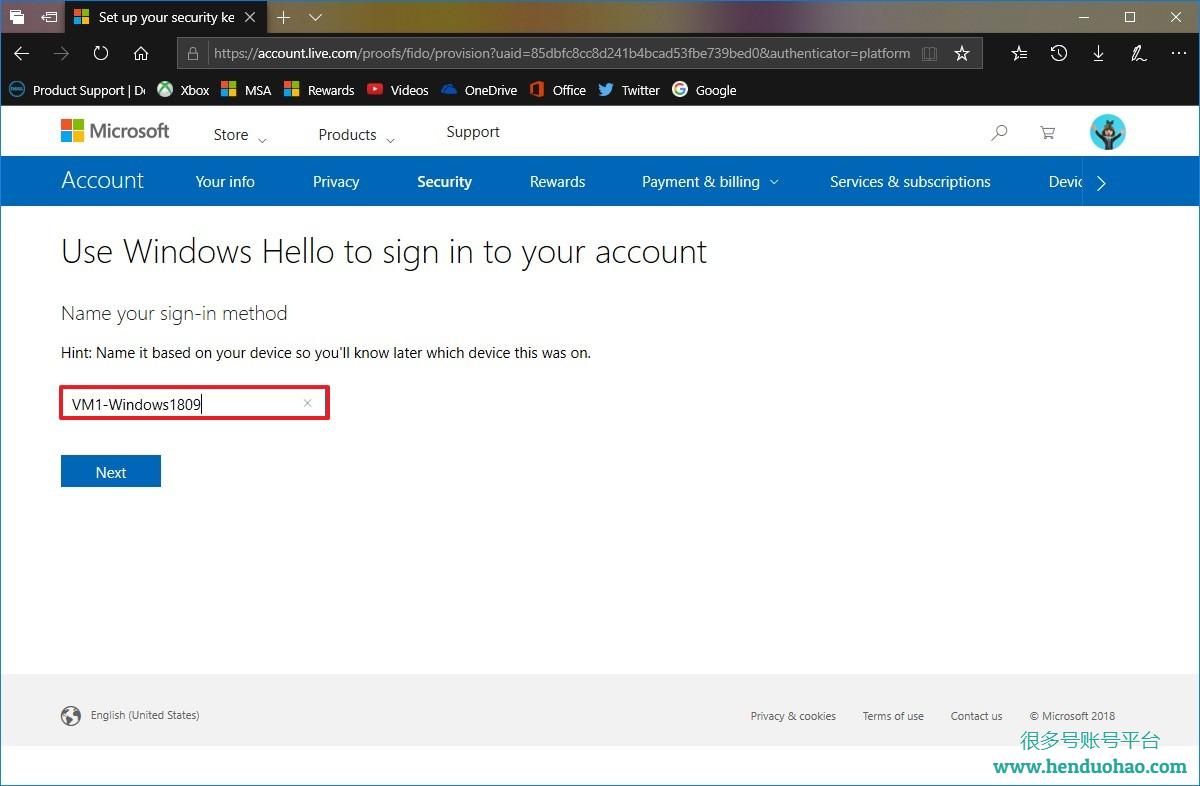Toggle reading view icon in address bar

click(930, 54)
